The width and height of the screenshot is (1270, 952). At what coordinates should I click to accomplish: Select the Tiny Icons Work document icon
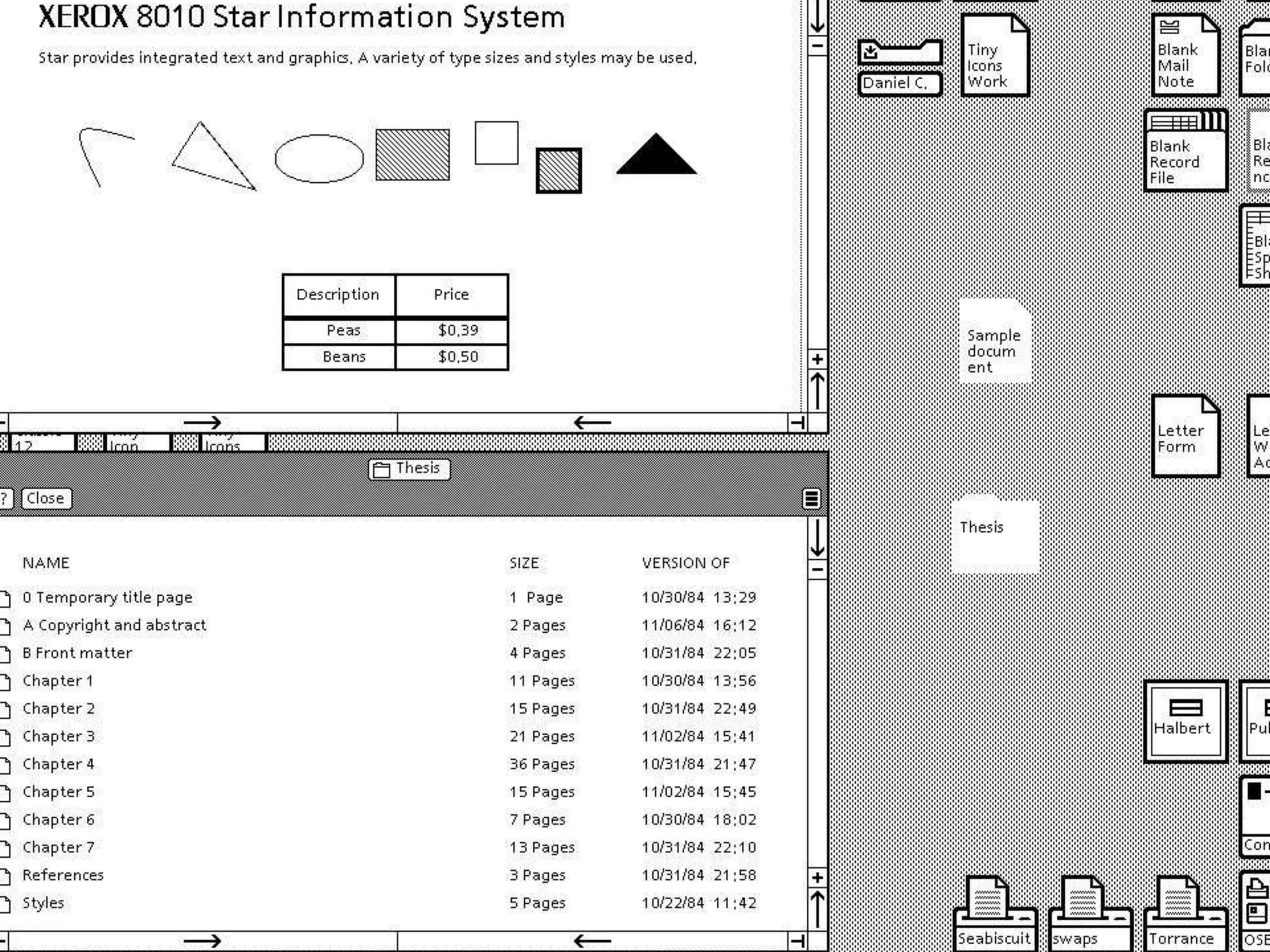pyautogui.click(x=994, y=56)
